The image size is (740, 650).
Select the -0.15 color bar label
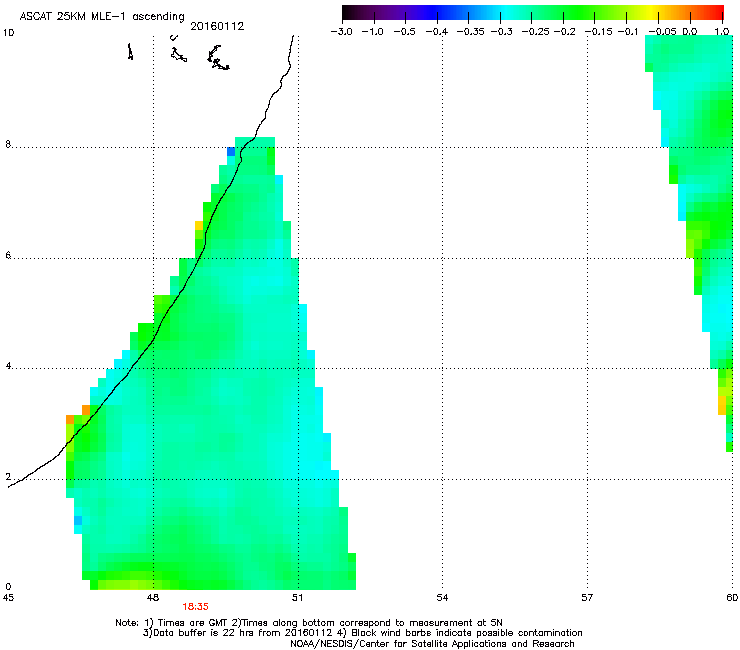point(598,32)
